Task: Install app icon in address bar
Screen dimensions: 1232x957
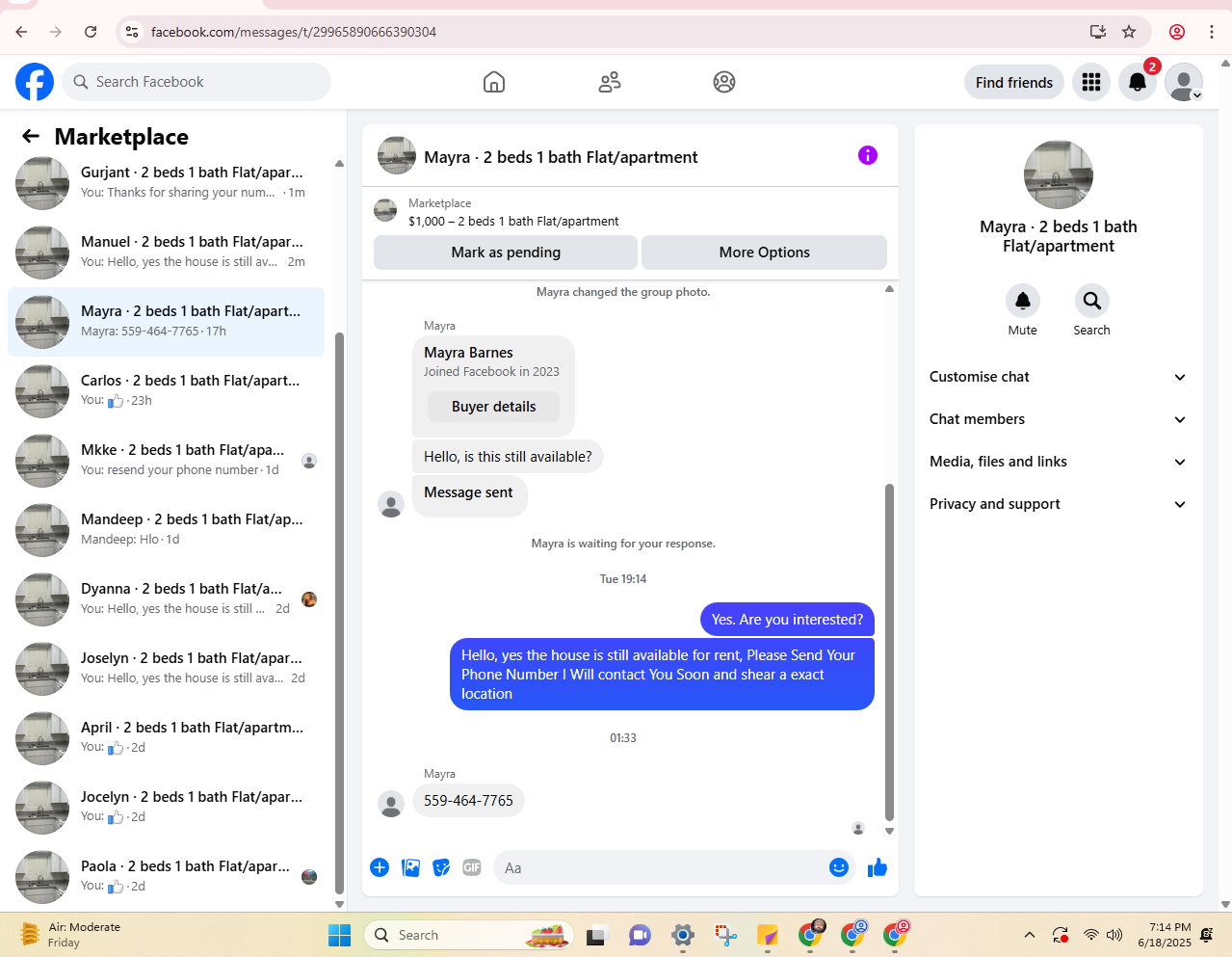Action: tap(1098, 32)
